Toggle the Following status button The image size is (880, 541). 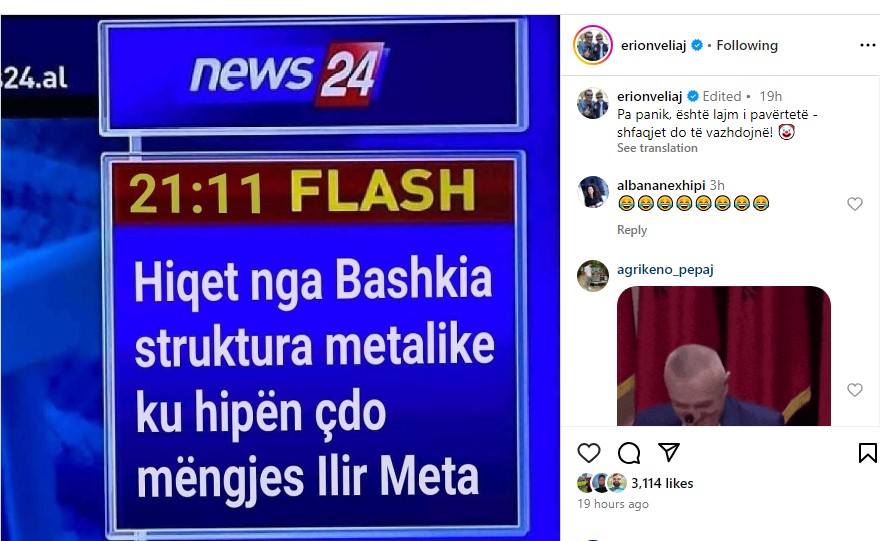click(747, 45)
